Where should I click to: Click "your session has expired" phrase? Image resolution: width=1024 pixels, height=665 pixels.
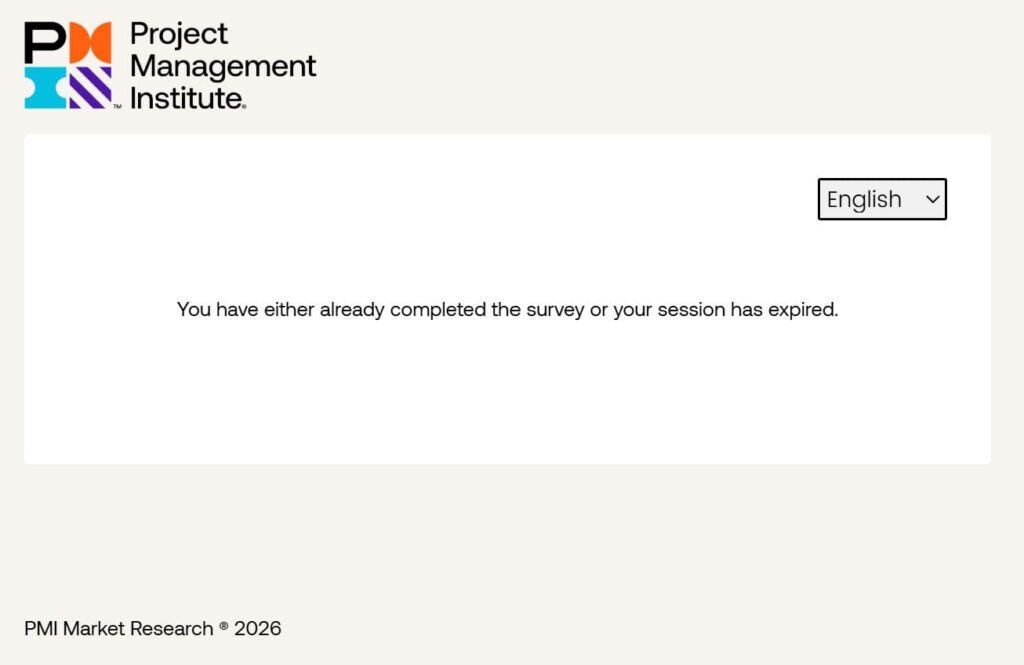[724, 310]
